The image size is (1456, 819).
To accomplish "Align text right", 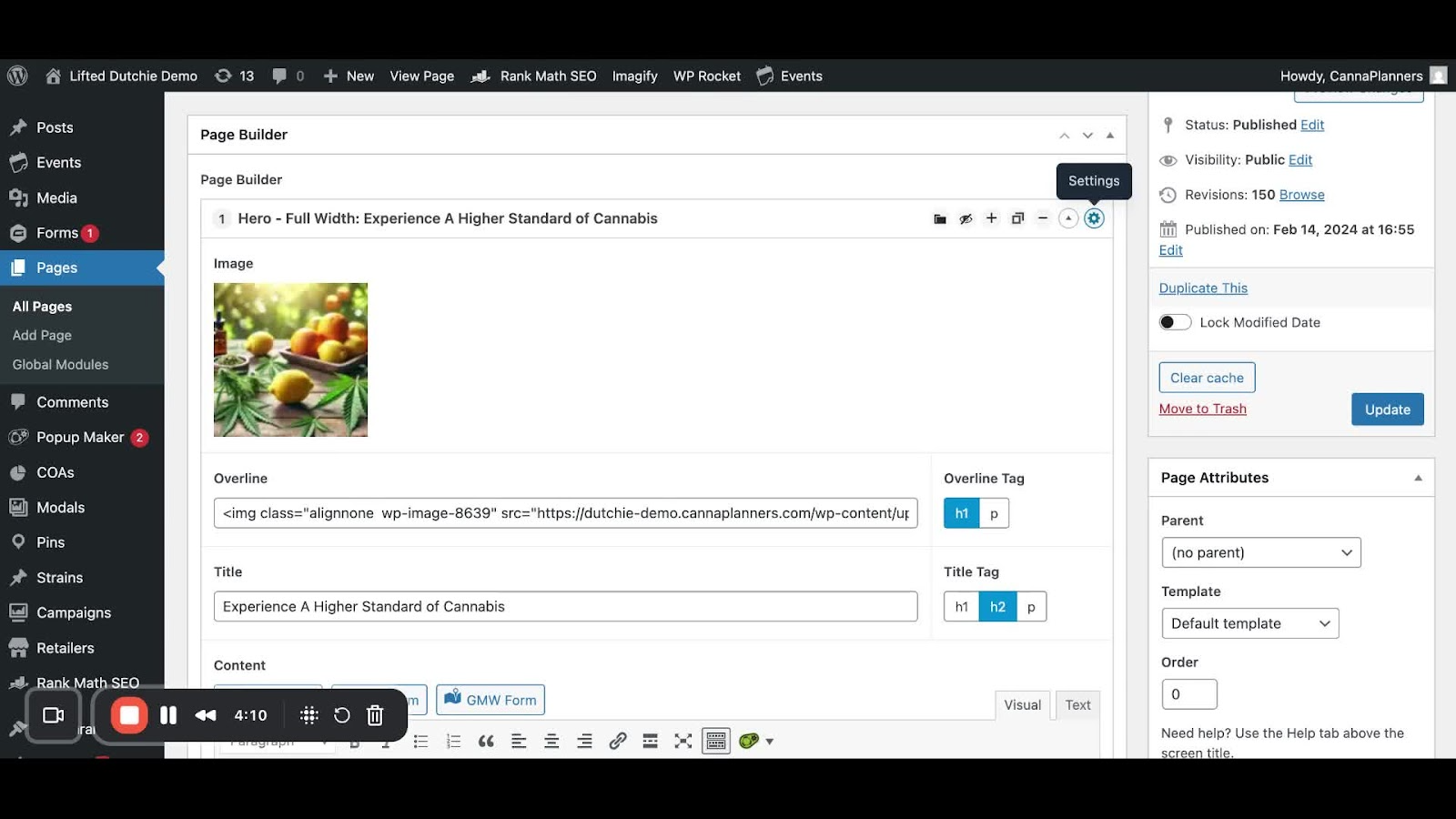I will pyautogui.click(x=584, y=742).
